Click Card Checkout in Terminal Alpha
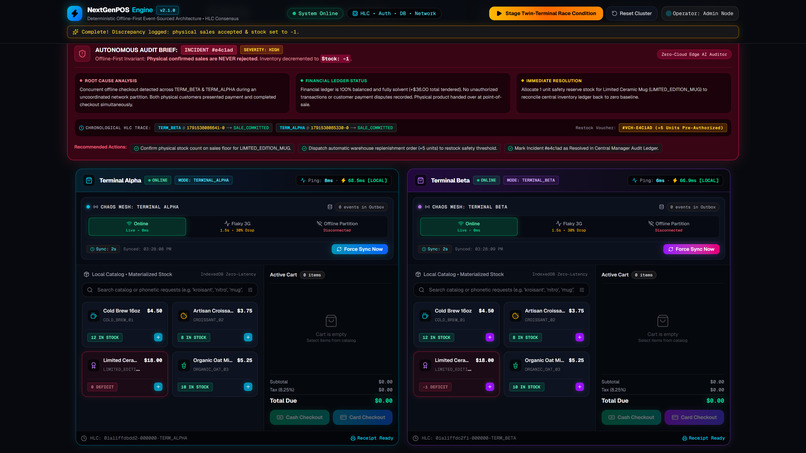This screenshot has width=806, height=453. point(363,417)
